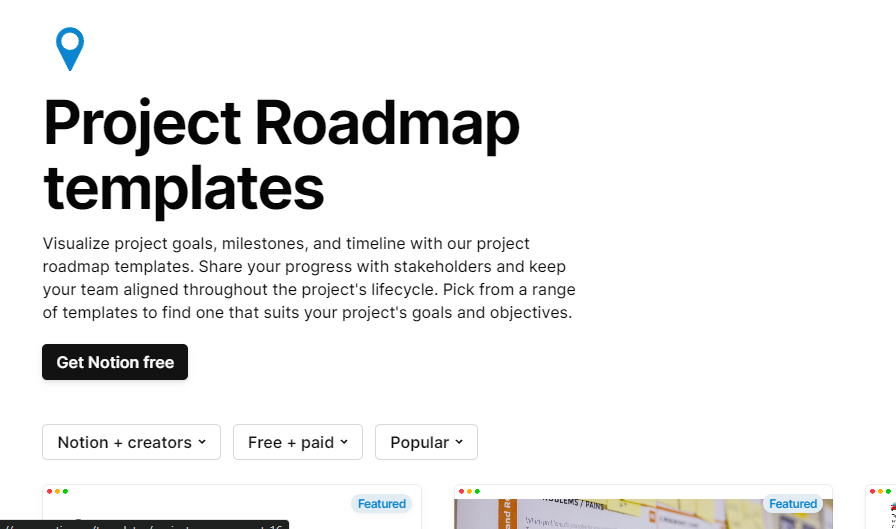Image resolution: width=896 pixels, height=529 pixels.
Task: Click the chevron arrow in Free + paid
Action: 344,442
